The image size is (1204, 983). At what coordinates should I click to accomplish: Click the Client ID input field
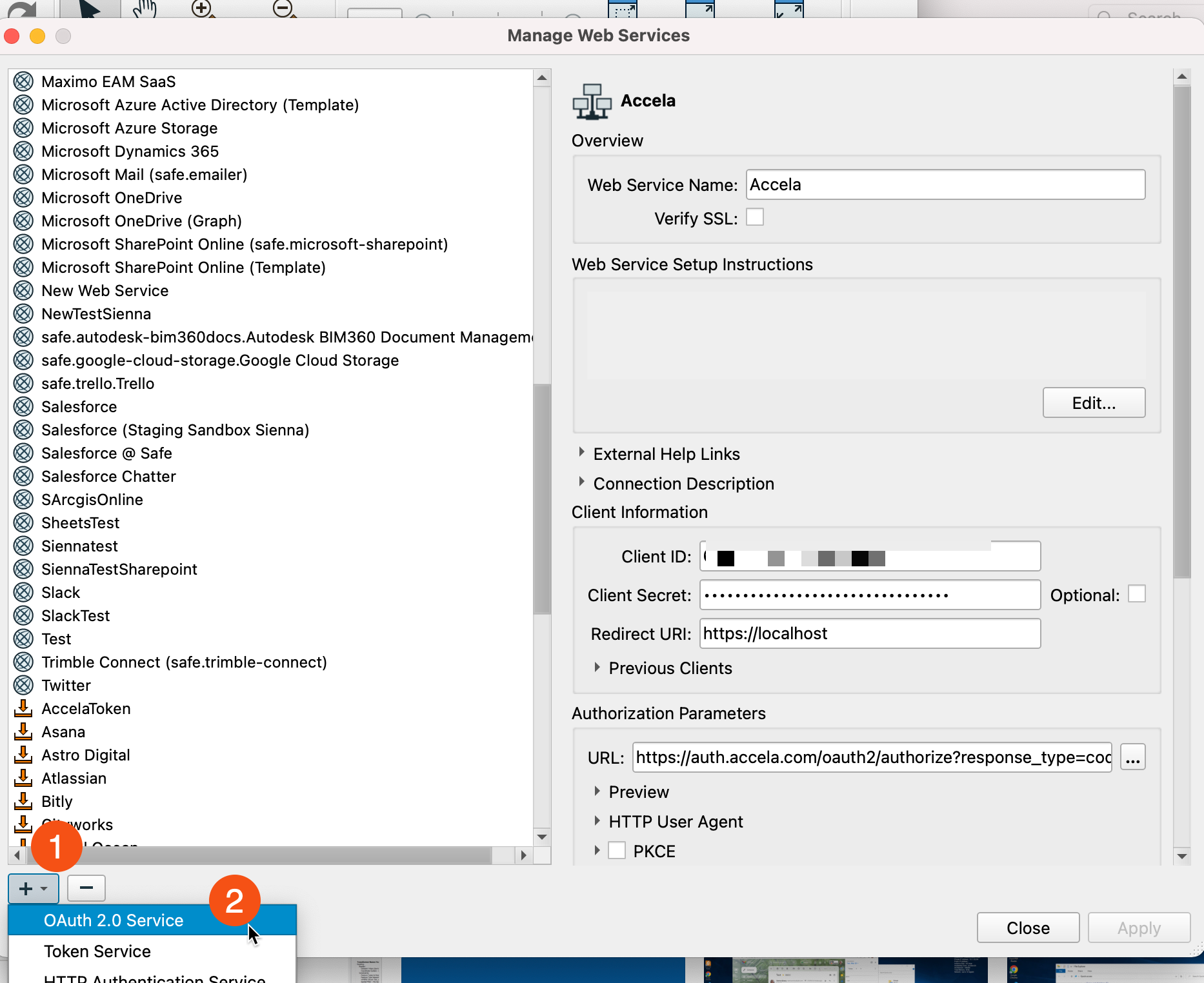pyautogui.click(x=870, y=556)
